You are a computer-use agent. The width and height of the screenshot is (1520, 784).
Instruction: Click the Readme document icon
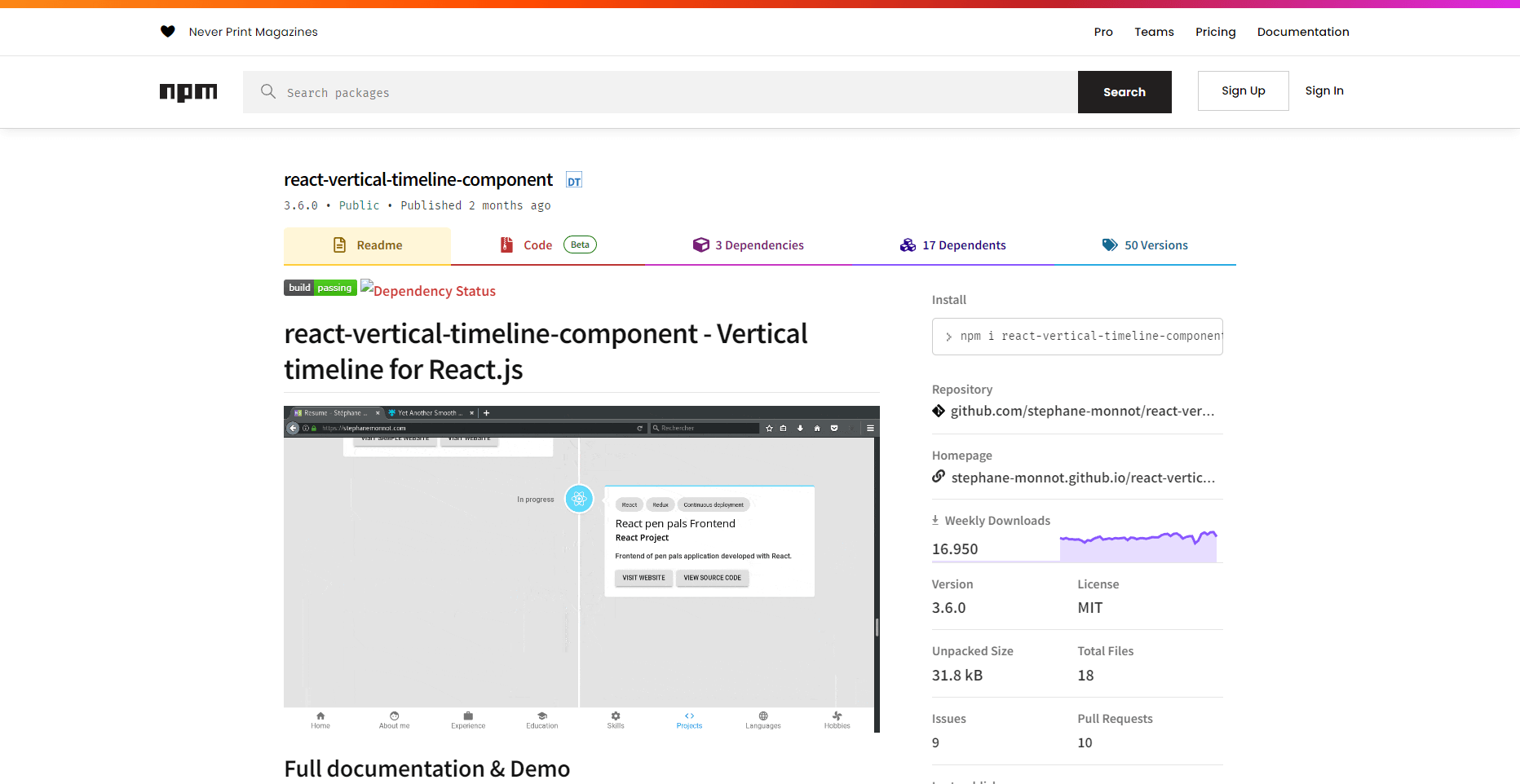(340, 245)
